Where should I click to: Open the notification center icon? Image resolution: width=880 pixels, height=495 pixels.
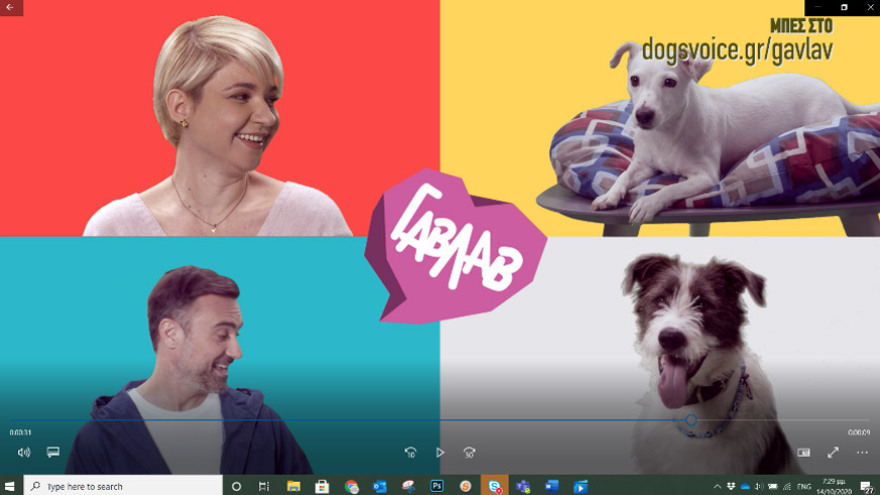point(867,486)
